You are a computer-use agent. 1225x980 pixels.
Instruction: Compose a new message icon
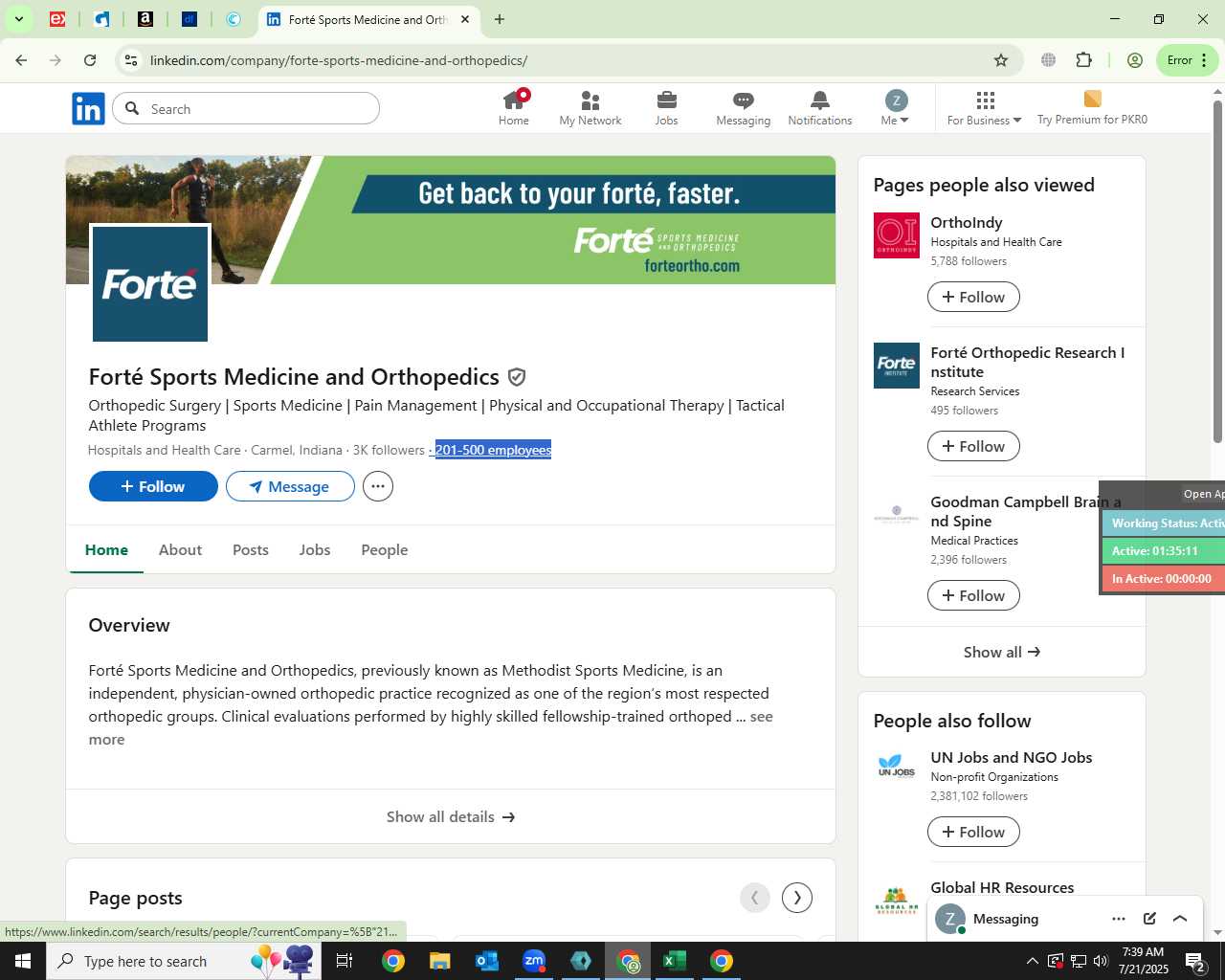(x=1149, y=919)
